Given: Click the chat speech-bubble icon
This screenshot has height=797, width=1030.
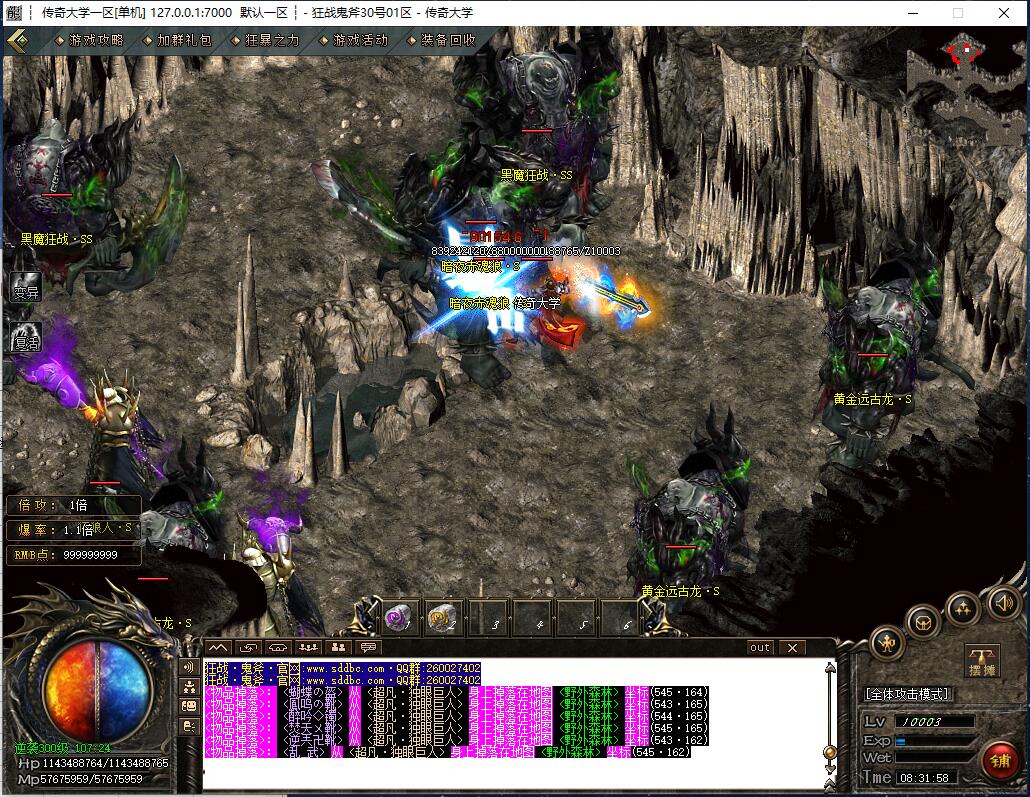Looking at the screenshot, I should coord(369,648).
